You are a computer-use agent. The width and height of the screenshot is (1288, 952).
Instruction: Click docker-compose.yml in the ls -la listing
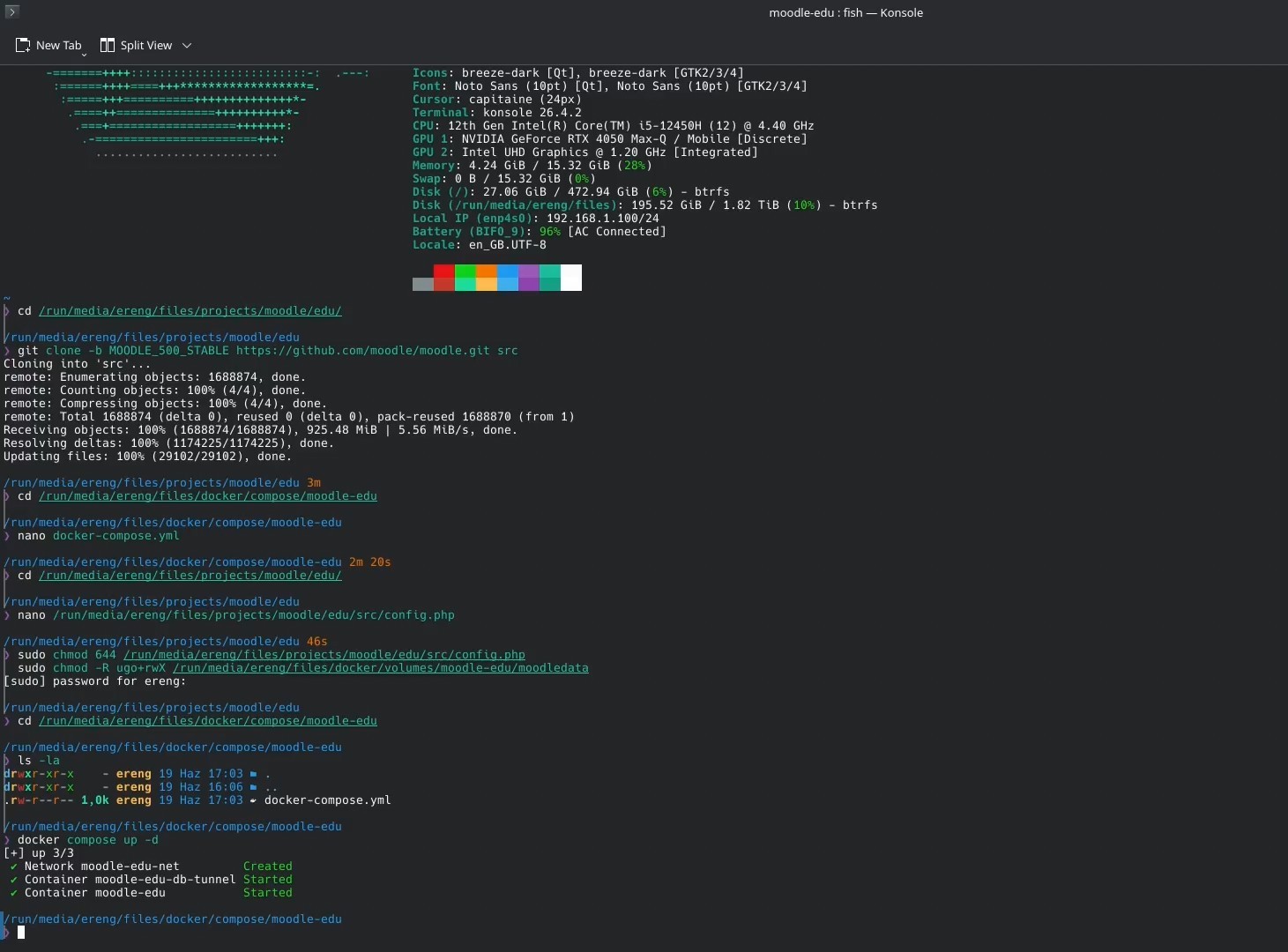(328, 800)
